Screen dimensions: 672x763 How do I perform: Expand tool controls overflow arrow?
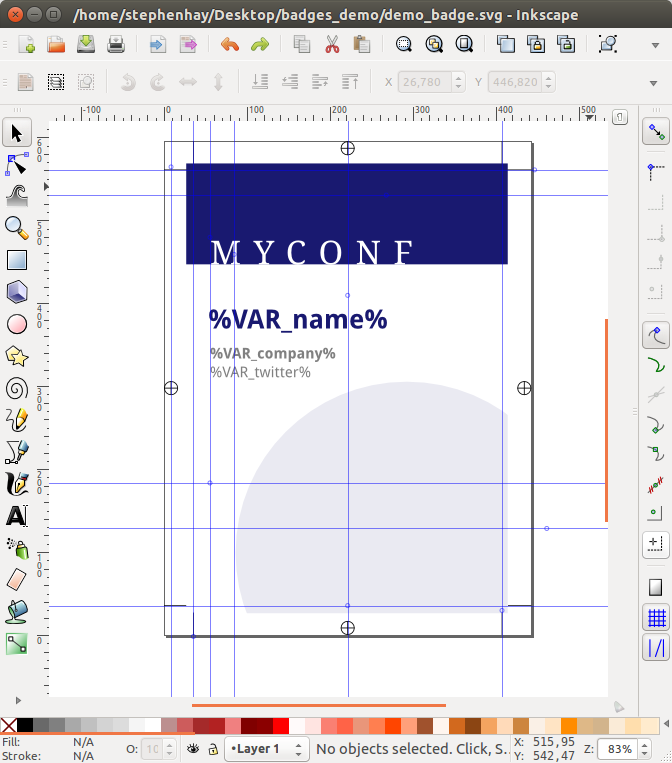(654, 83)
